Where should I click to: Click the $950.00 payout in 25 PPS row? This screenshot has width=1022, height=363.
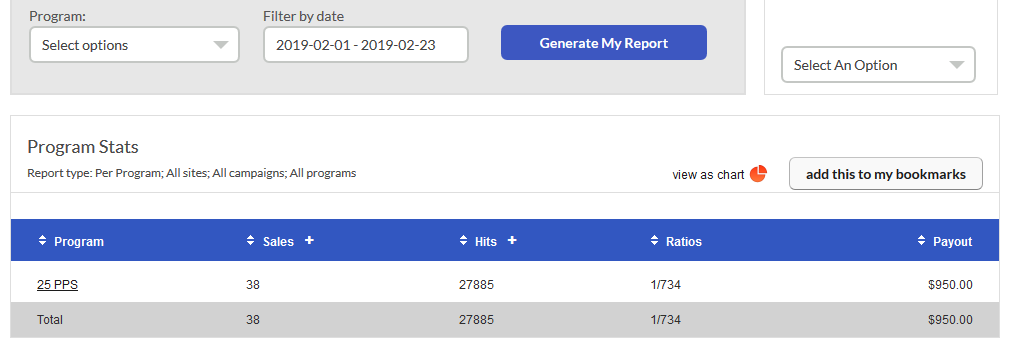[950, 285]
